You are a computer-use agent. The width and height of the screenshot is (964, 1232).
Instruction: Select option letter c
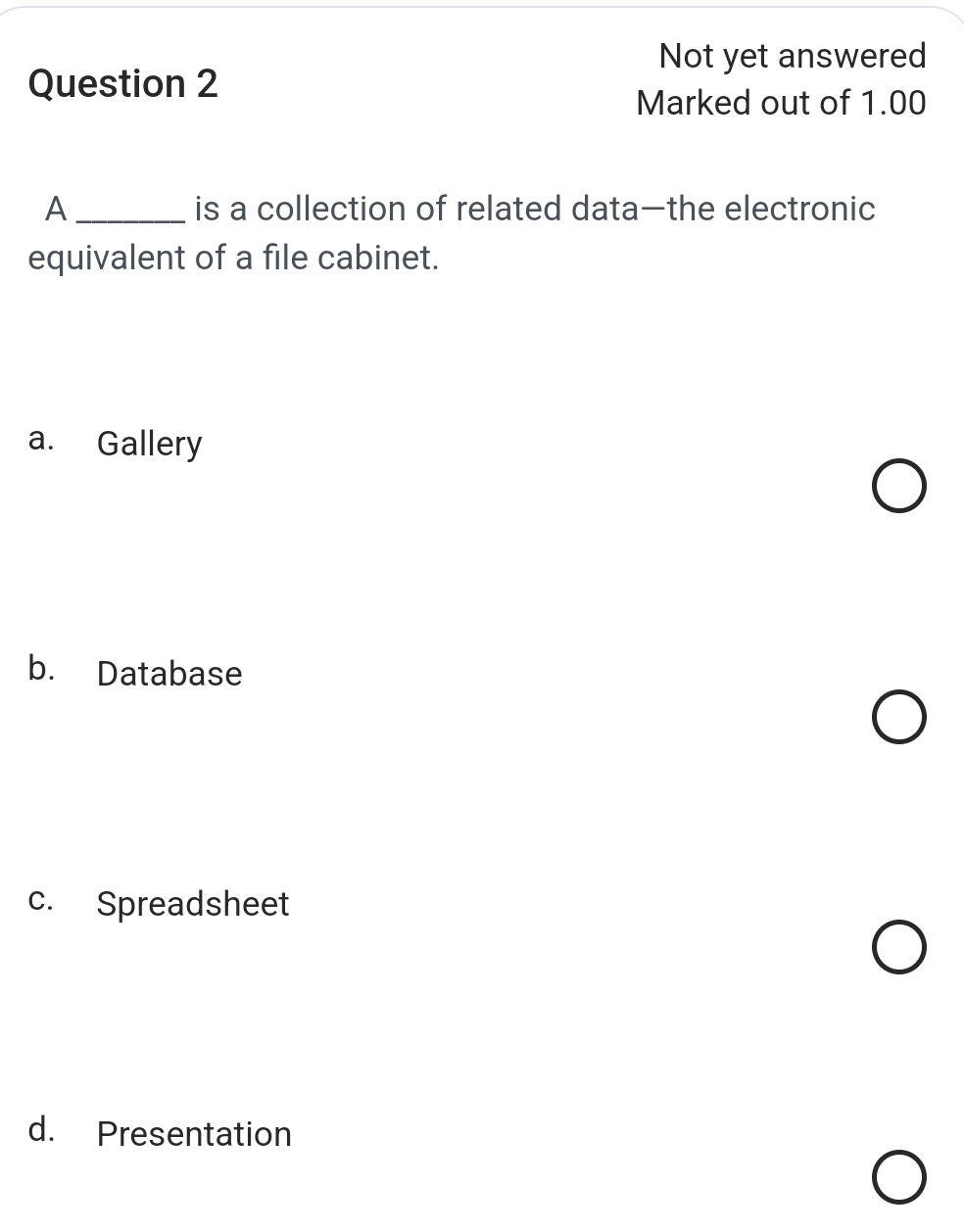click(40, 900)
